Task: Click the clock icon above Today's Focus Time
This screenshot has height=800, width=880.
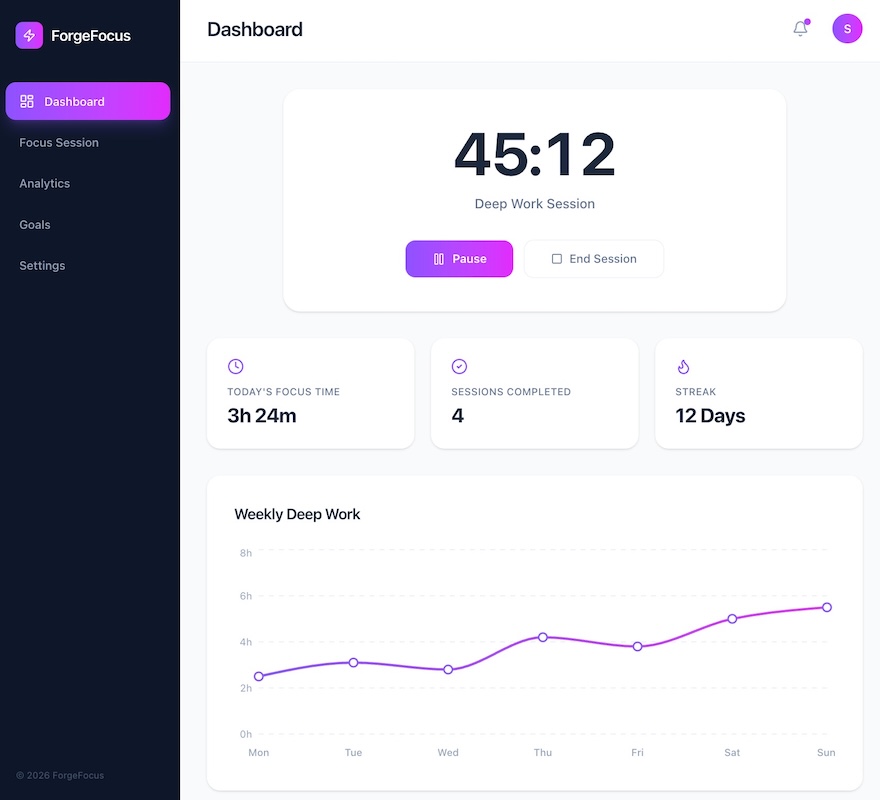Action: pos(236,367)
